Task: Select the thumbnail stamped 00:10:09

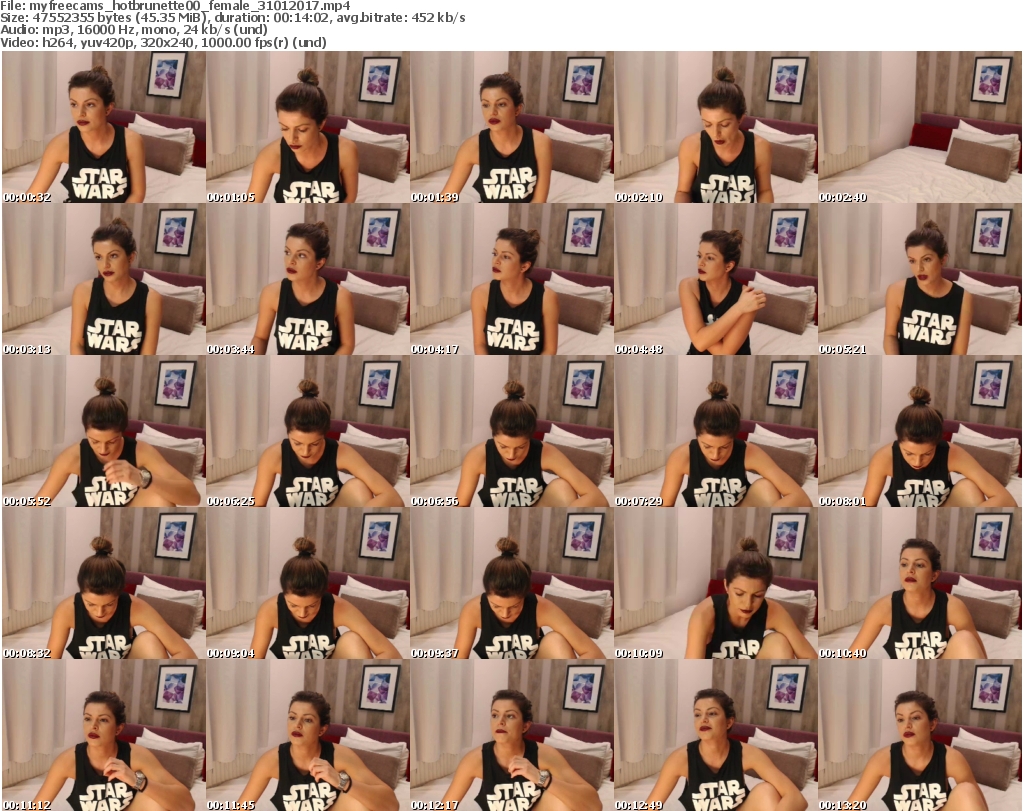Action: pyautogui.click(x=715, y=583)
